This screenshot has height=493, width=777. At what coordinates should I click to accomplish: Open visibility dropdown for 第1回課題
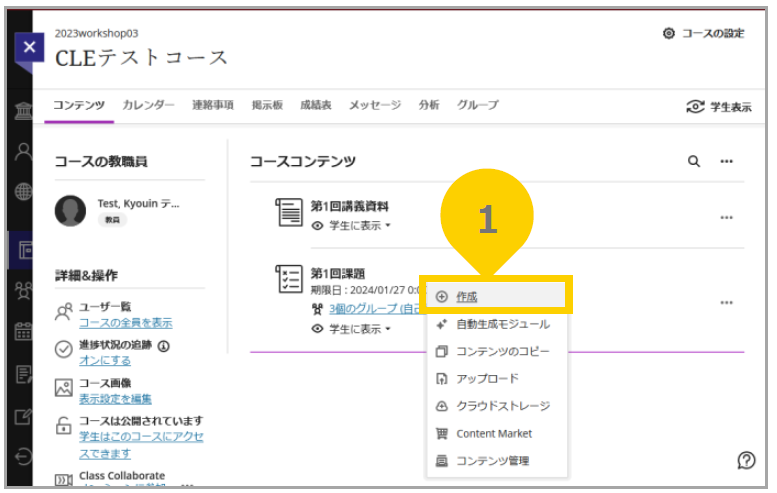point(360,329)
